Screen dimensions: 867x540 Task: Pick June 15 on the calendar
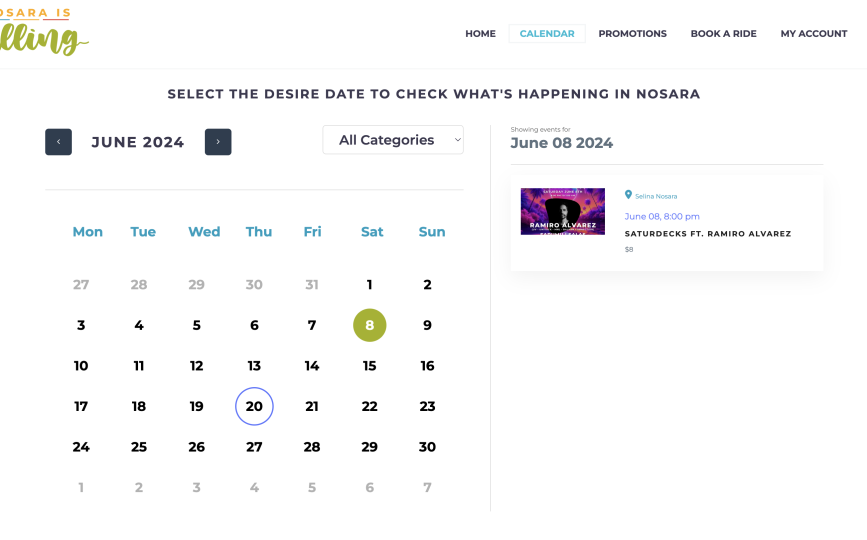(x=370, y=366)
